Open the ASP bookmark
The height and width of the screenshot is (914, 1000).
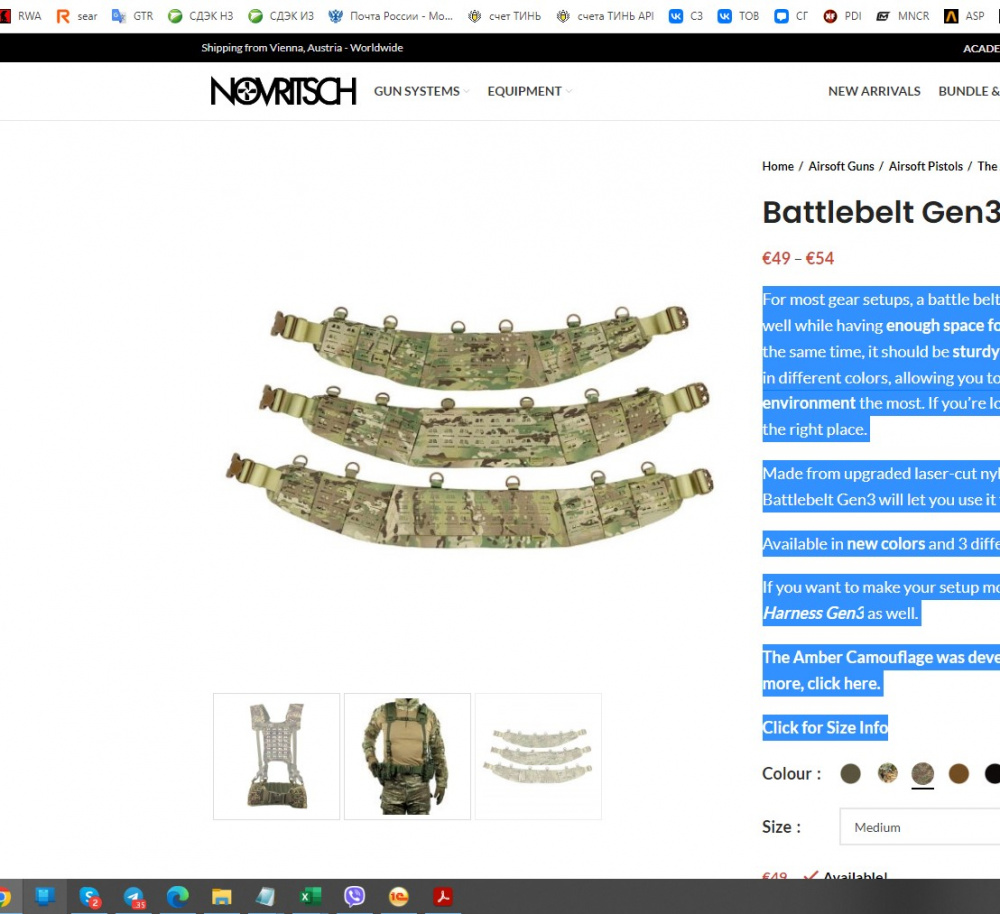[x=964, y=16]
